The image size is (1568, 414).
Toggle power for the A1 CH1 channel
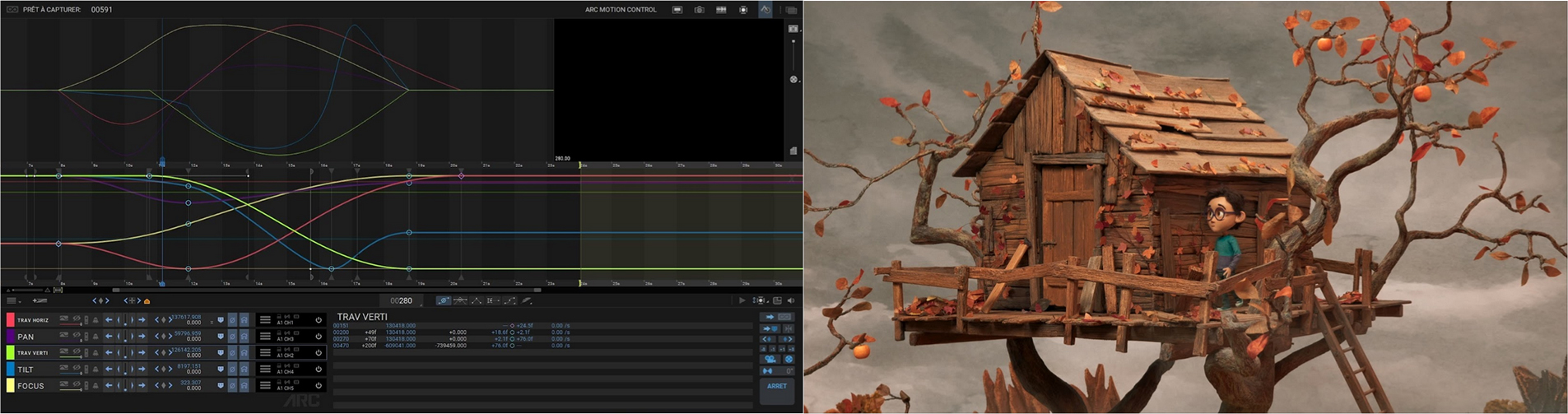click(319, 320)
